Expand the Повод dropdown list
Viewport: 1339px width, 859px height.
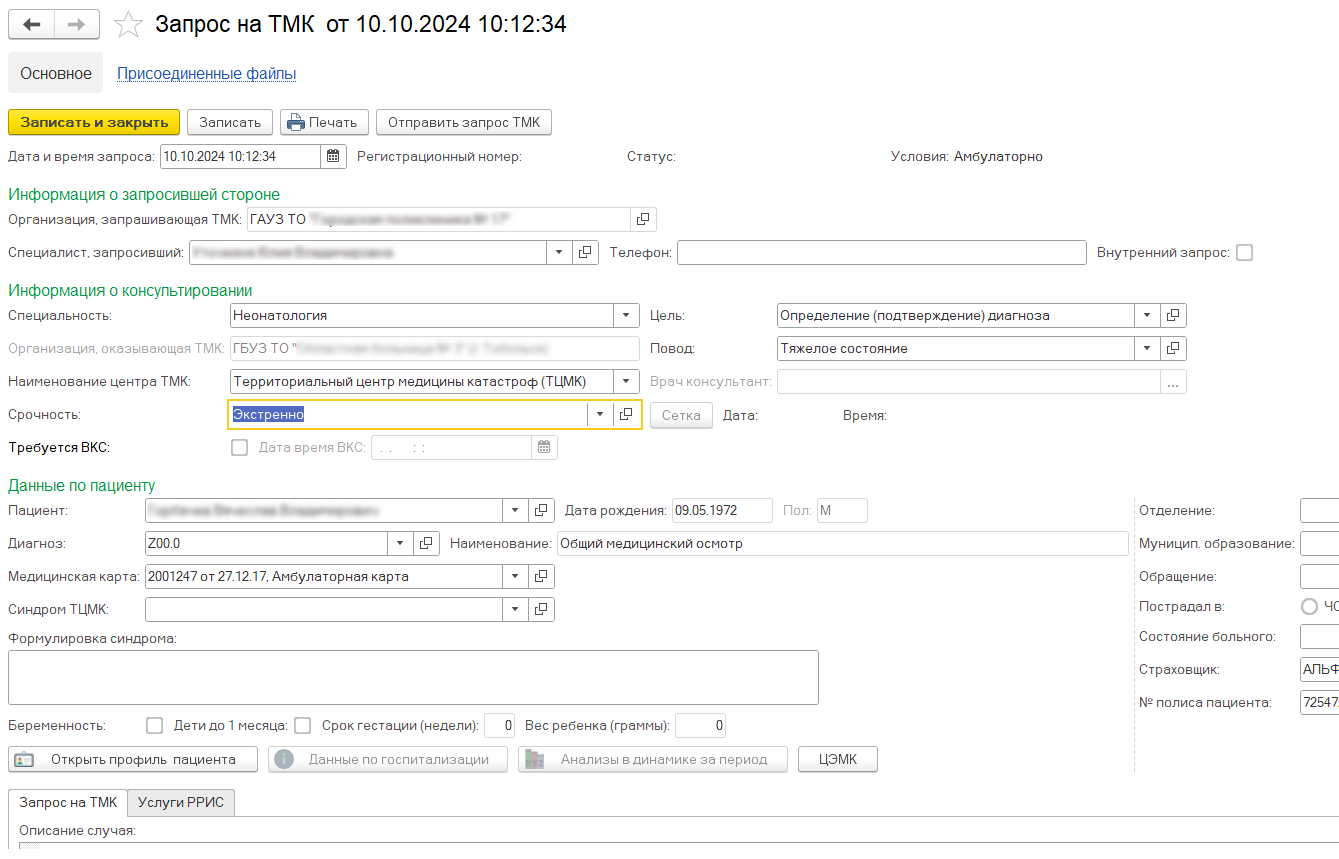pyautogui.click(x=1147, y=349)
